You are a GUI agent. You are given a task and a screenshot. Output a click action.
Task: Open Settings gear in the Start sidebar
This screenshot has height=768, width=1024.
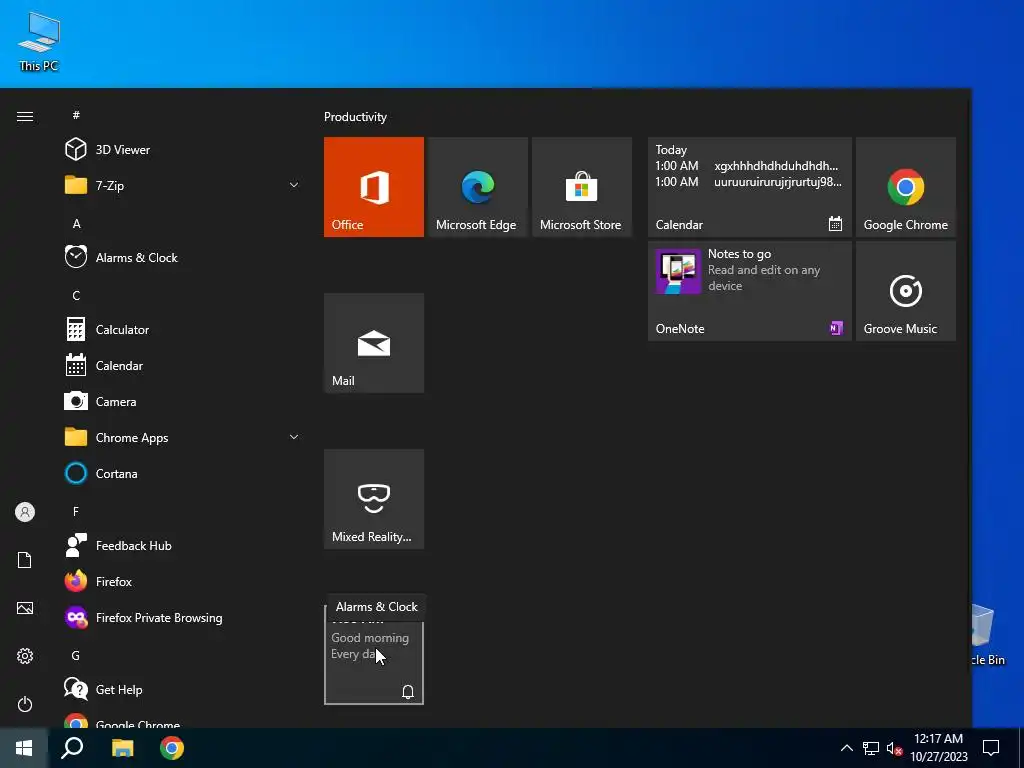click(x=25, y=656)
